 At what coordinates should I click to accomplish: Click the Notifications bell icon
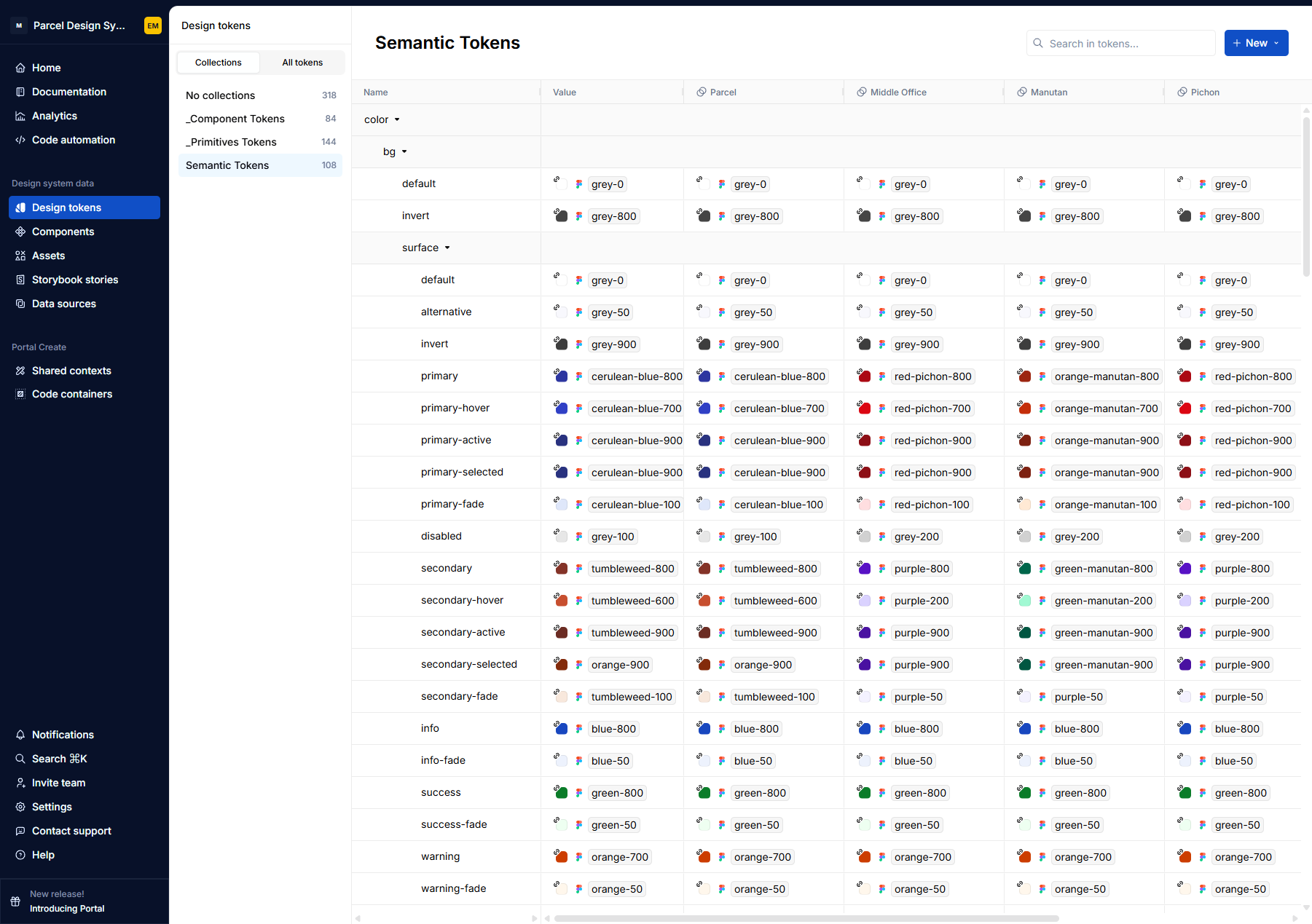tap(20, 735)
